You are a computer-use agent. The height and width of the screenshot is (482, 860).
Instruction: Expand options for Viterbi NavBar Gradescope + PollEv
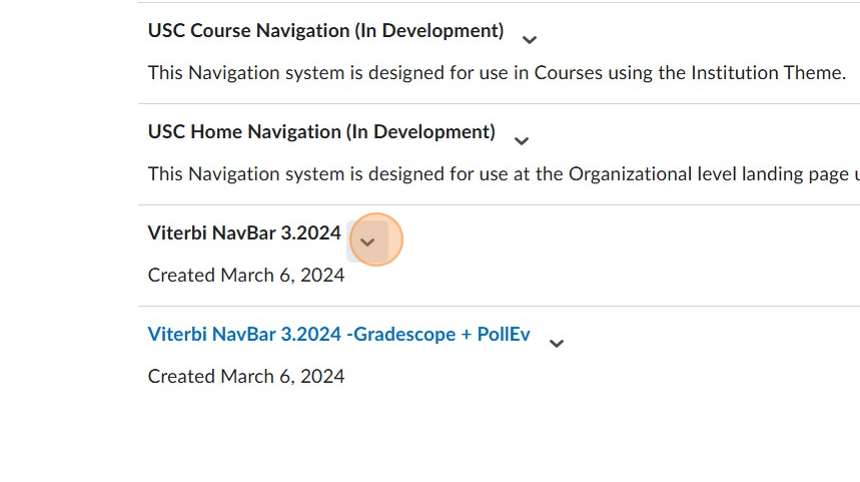point(557,343)
